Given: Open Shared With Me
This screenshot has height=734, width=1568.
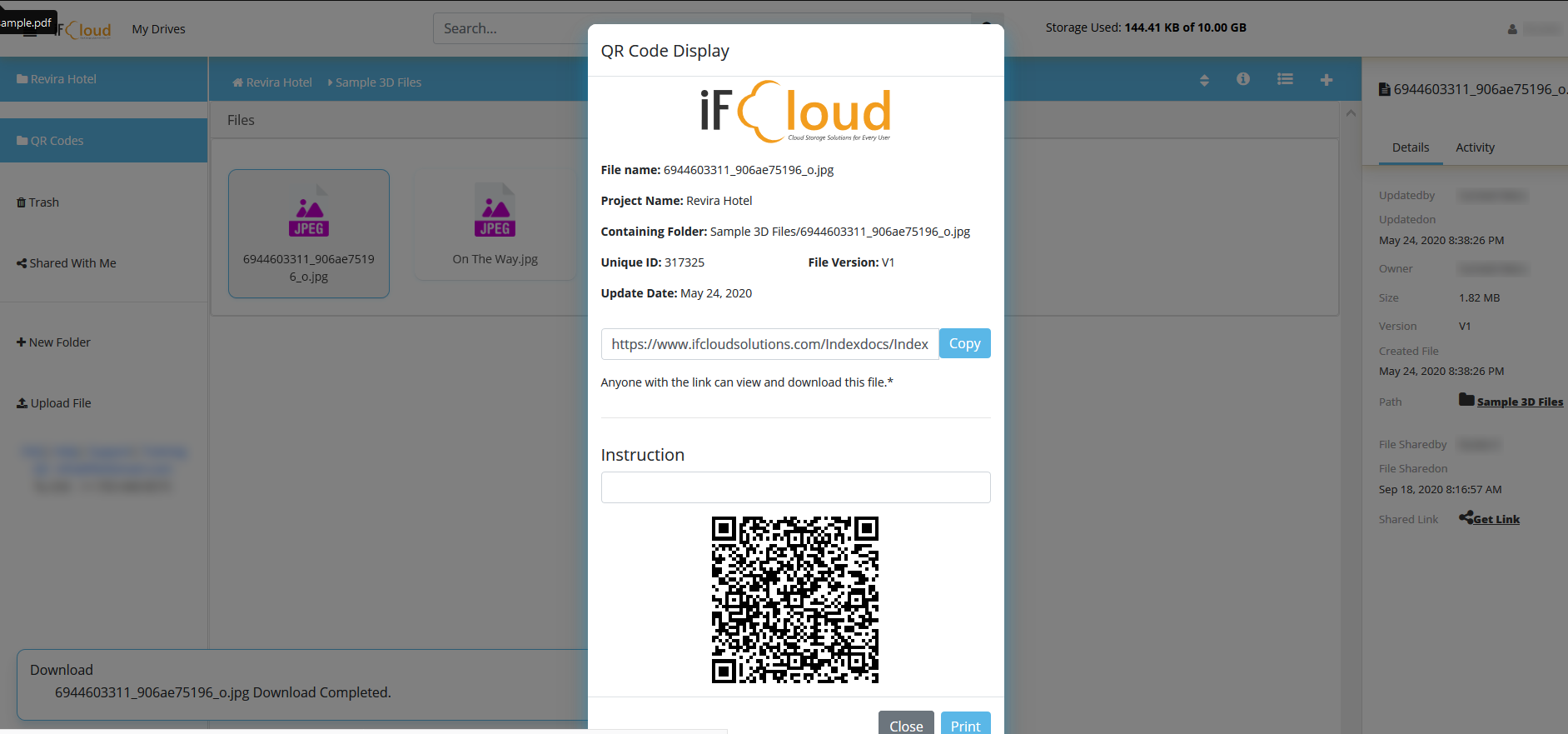Looking at the screenshot, I should 67,263.
